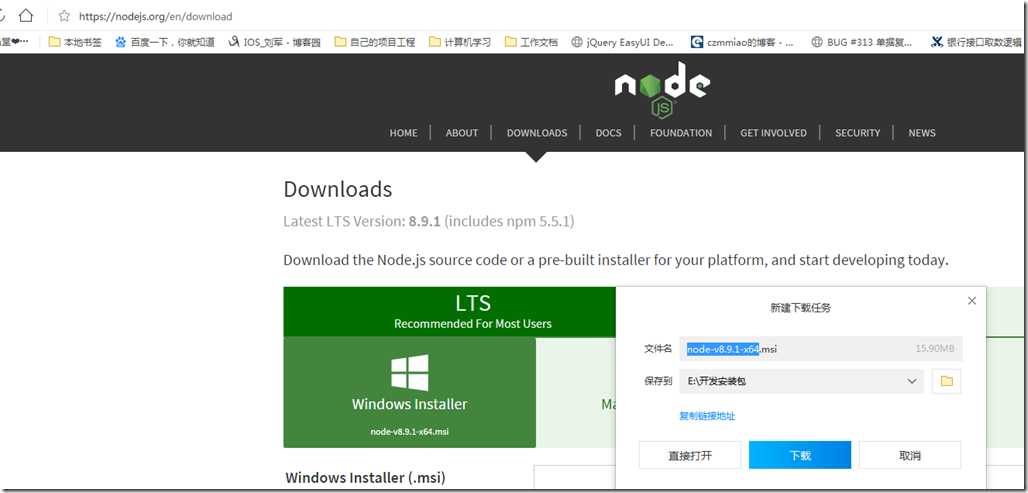The height and width of the screenshot is (493, 1028).
Task: Click the Windows Installer logo icon
Action: tap(410, 372)
